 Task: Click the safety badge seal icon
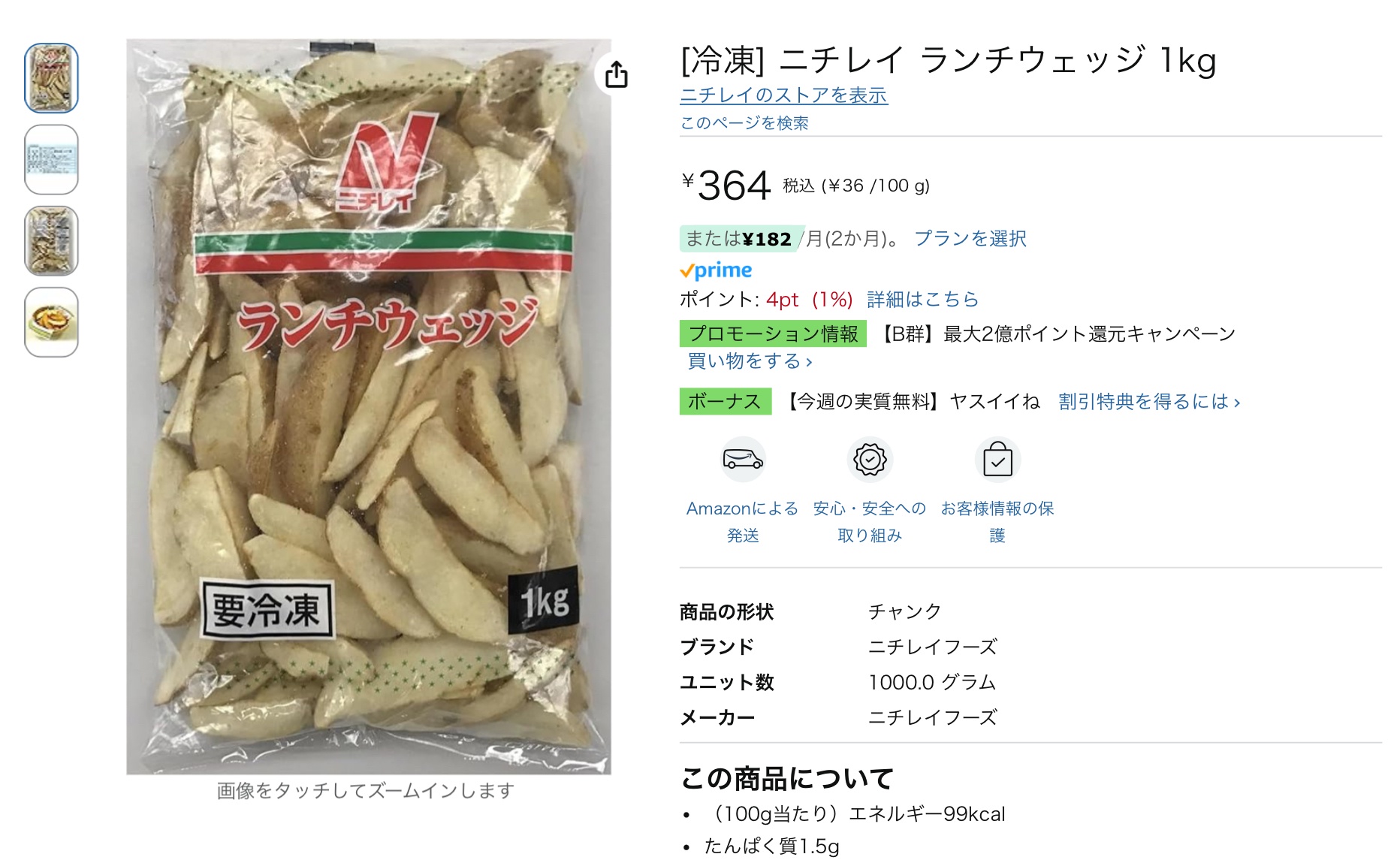tap(870, 459)
